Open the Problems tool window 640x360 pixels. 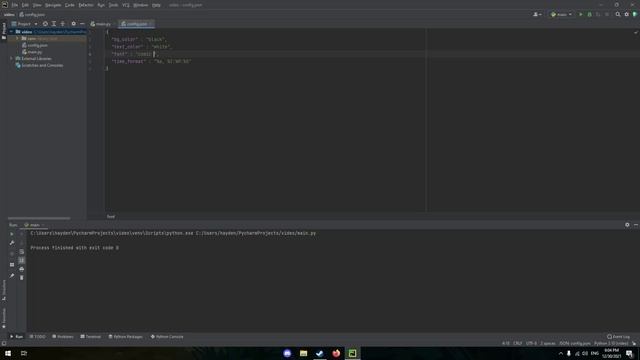62,337
